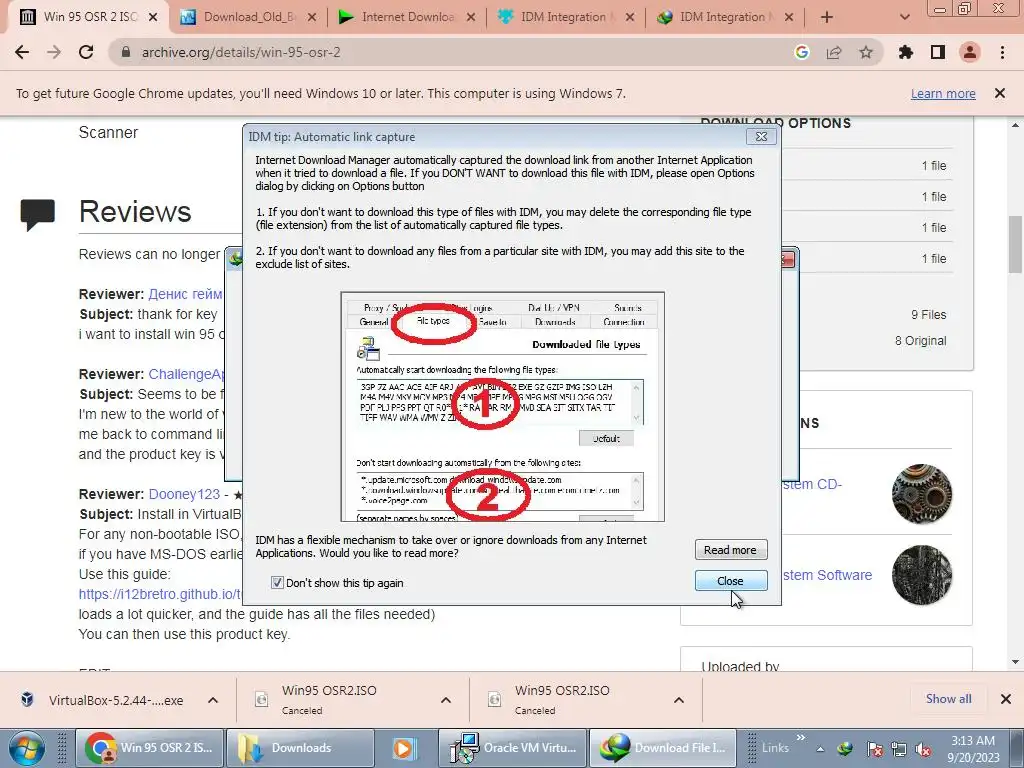Viewport: 1024px width, 768px height.
Task: Open Downloads folder taskbar item
Action: 299,748
